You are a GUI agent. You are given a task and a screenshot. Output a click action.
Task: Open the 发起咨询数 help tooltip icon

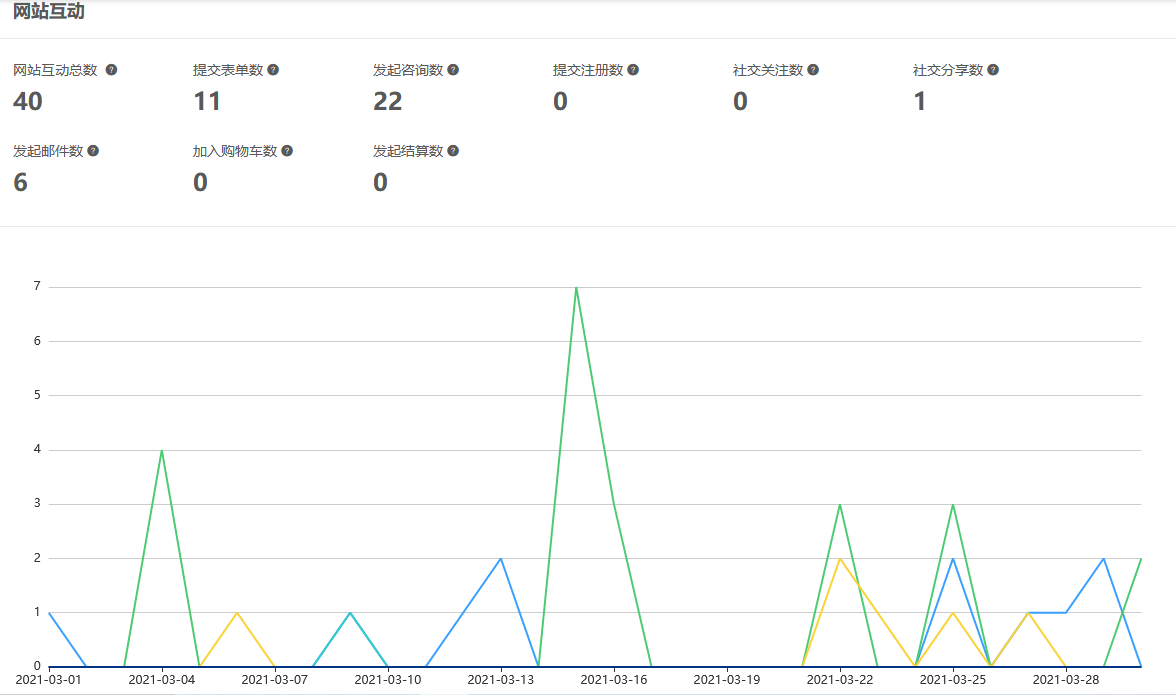point(453,70)
